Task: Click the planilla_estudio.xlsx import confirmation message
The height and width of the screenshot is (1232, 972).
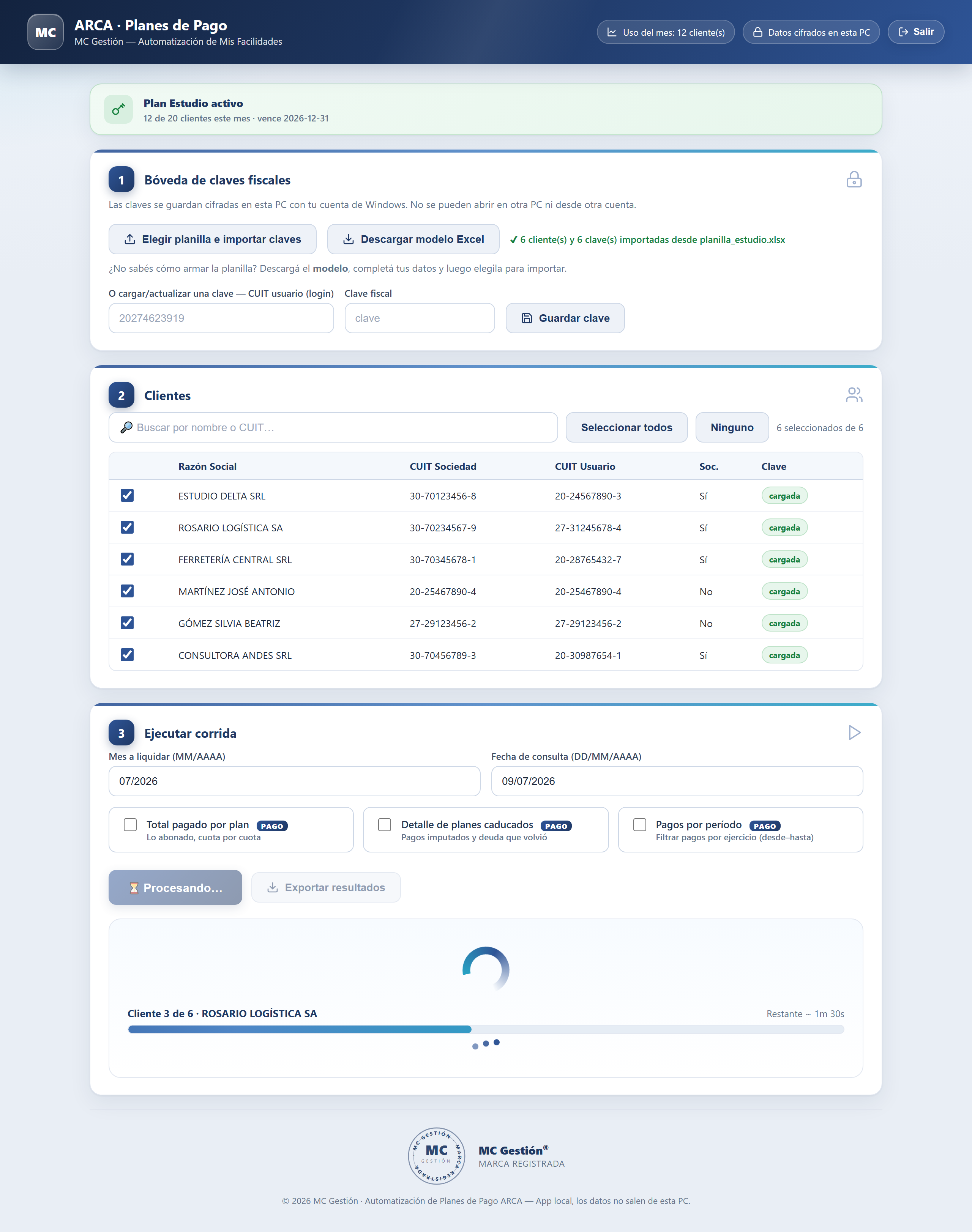Action: (x=648, y=239)
